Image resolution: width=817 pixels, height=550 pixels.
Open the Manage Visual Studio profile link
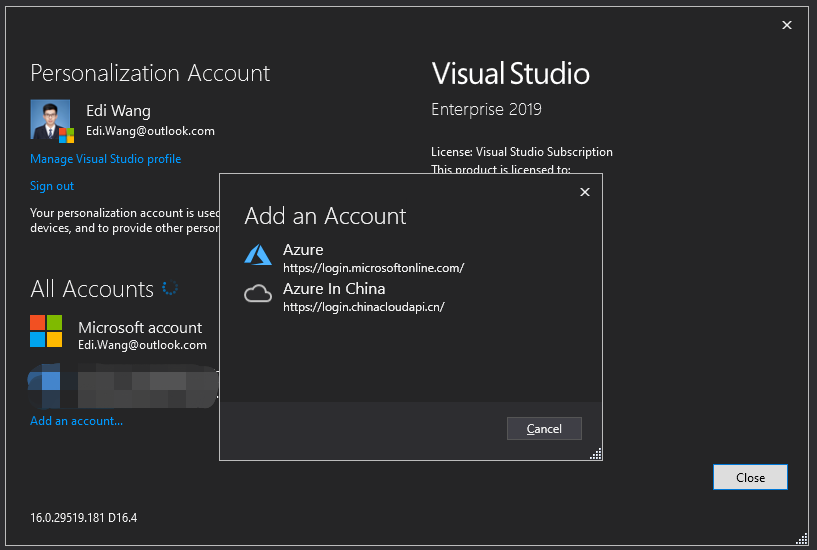(x=105, y=159)
